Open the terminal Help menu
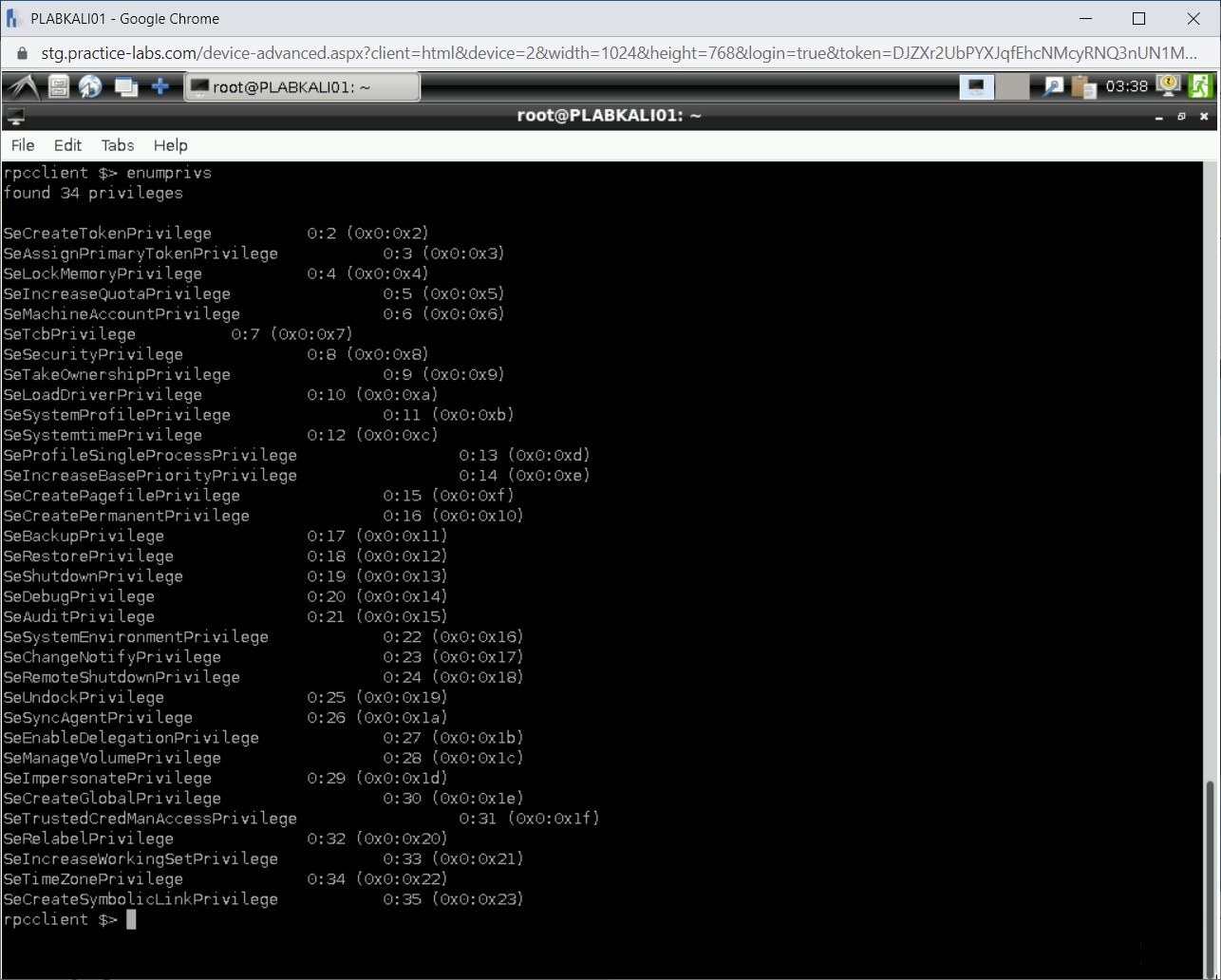The image size is (1221, 980). pos(171,145)
